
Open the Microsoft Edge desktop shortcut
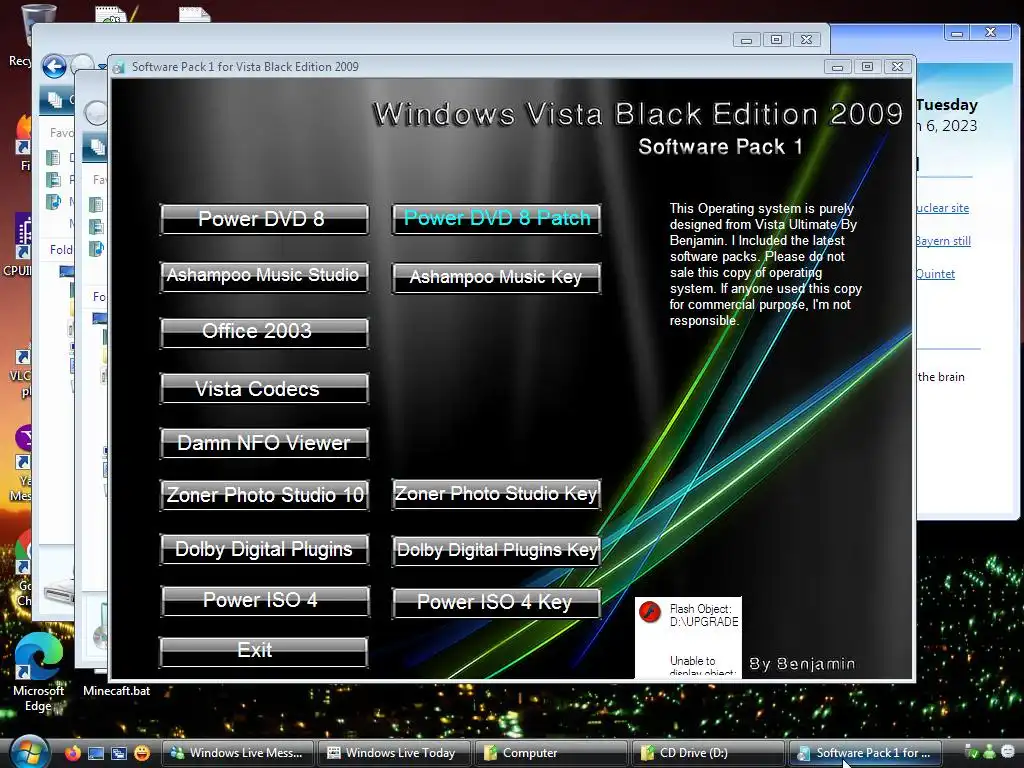38,673
